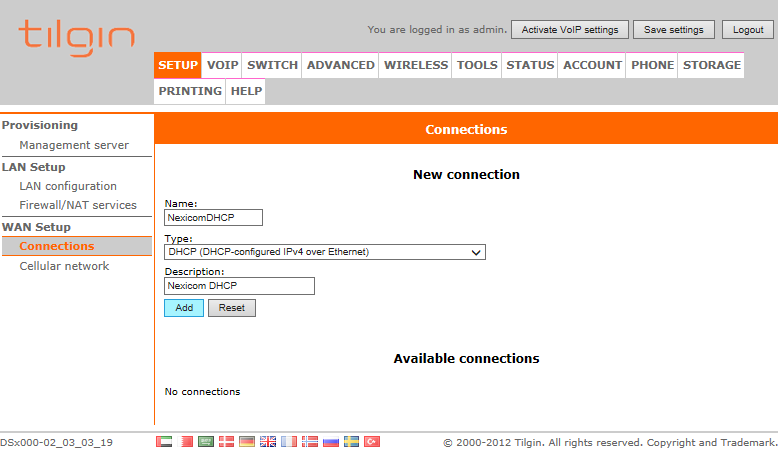The height and width of the screenshot is (453, 779).
Task: Switch to the WIRELESS tab
Action: click(x=416, y=65)
